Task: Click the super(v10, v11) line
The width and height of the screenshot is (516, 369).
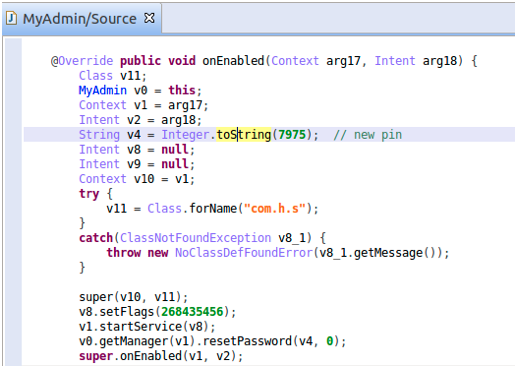Action: [134, 297]
